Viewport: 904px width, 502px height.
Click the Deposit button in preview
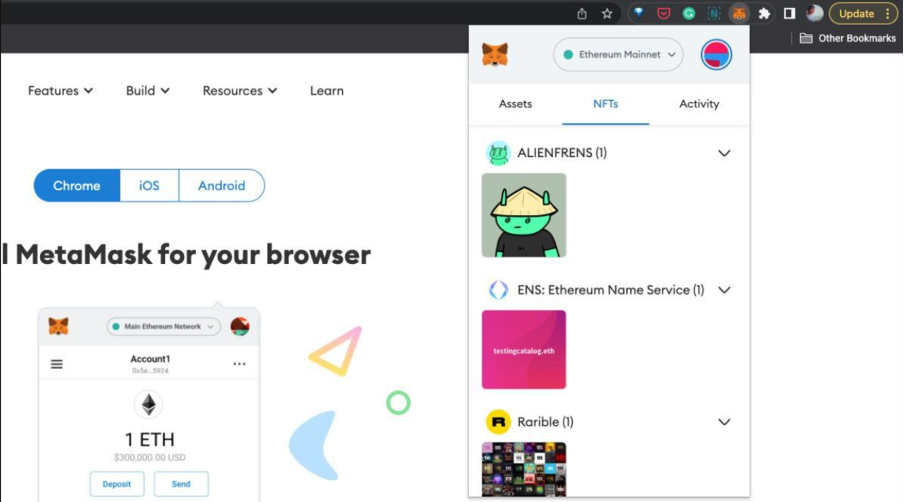[x=116, y=484]
